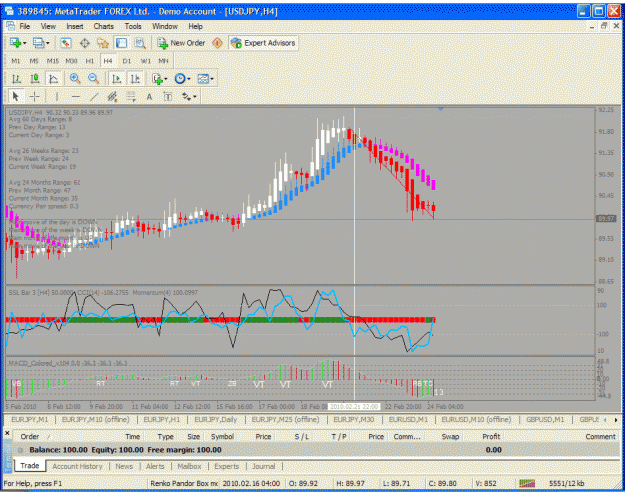Click the New Order button
625x492 pixels.
(x=181, y=43)
